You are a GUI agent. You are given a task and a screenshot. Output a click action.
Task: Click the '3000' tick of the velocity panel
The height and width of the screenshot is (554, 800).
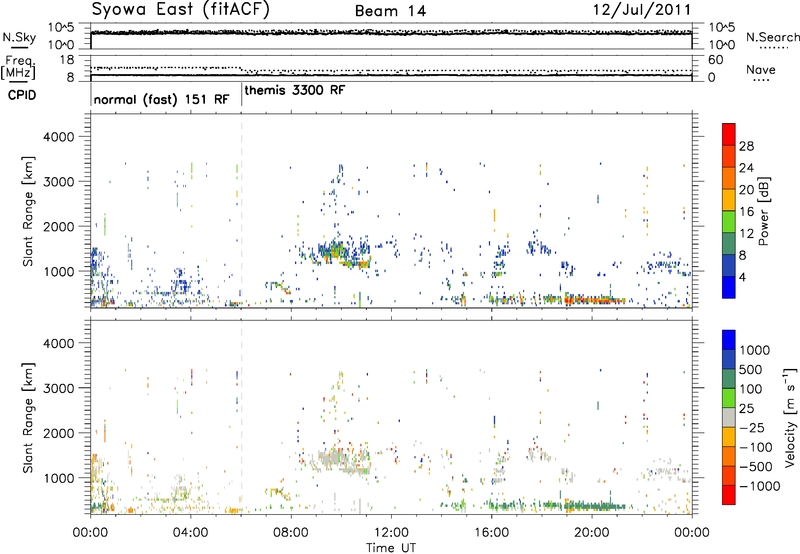(x=58, y=388)
